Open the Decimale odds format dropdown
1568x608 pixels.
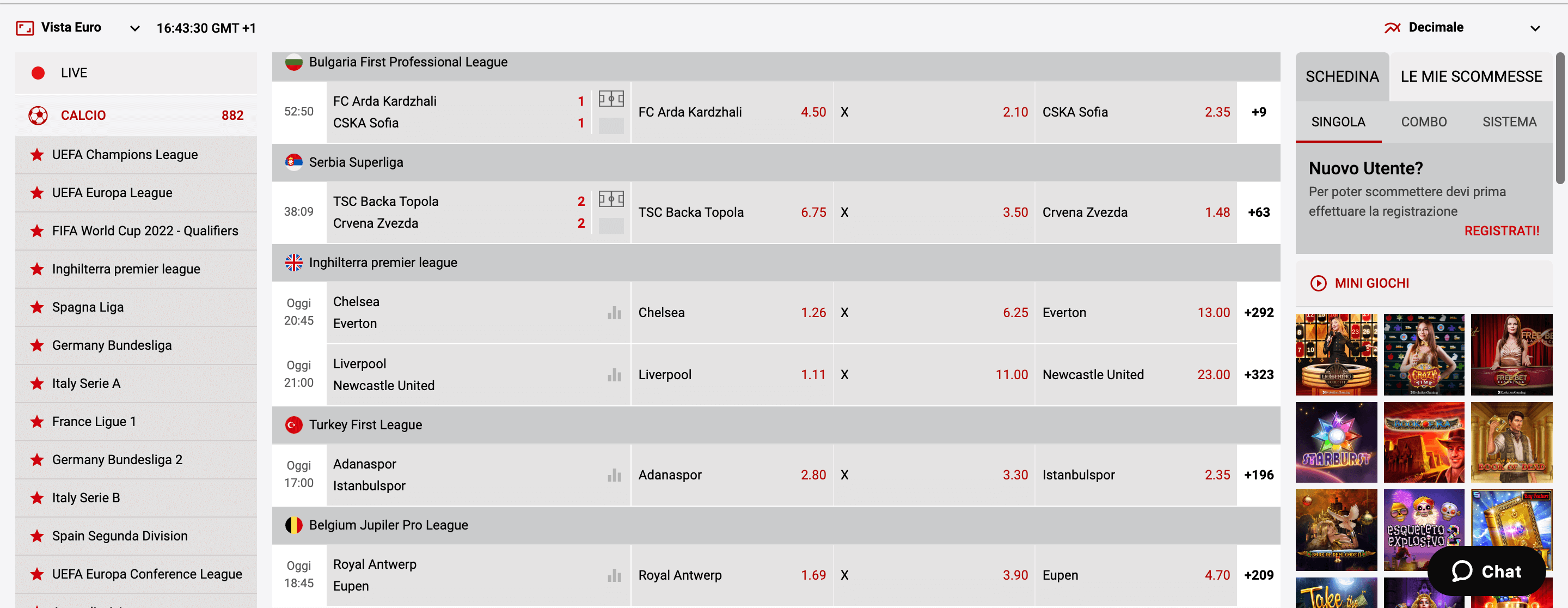pyautogui.click(x=1535, y=27)
